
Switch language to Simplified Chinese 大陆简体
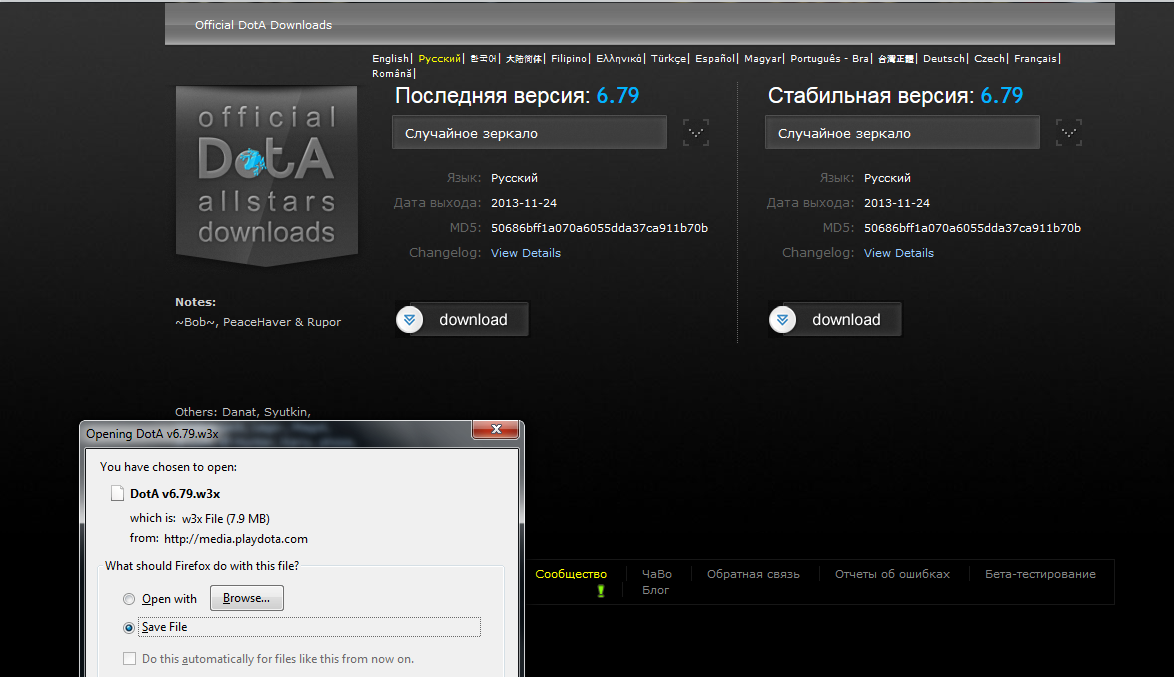point(523,58)
